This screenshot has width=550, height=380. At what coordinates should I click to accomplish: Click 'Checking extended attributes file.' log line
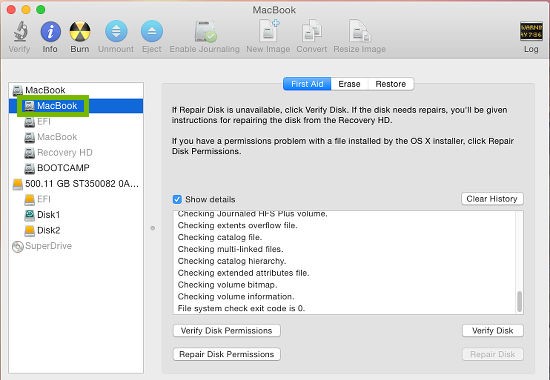(243, 273)
